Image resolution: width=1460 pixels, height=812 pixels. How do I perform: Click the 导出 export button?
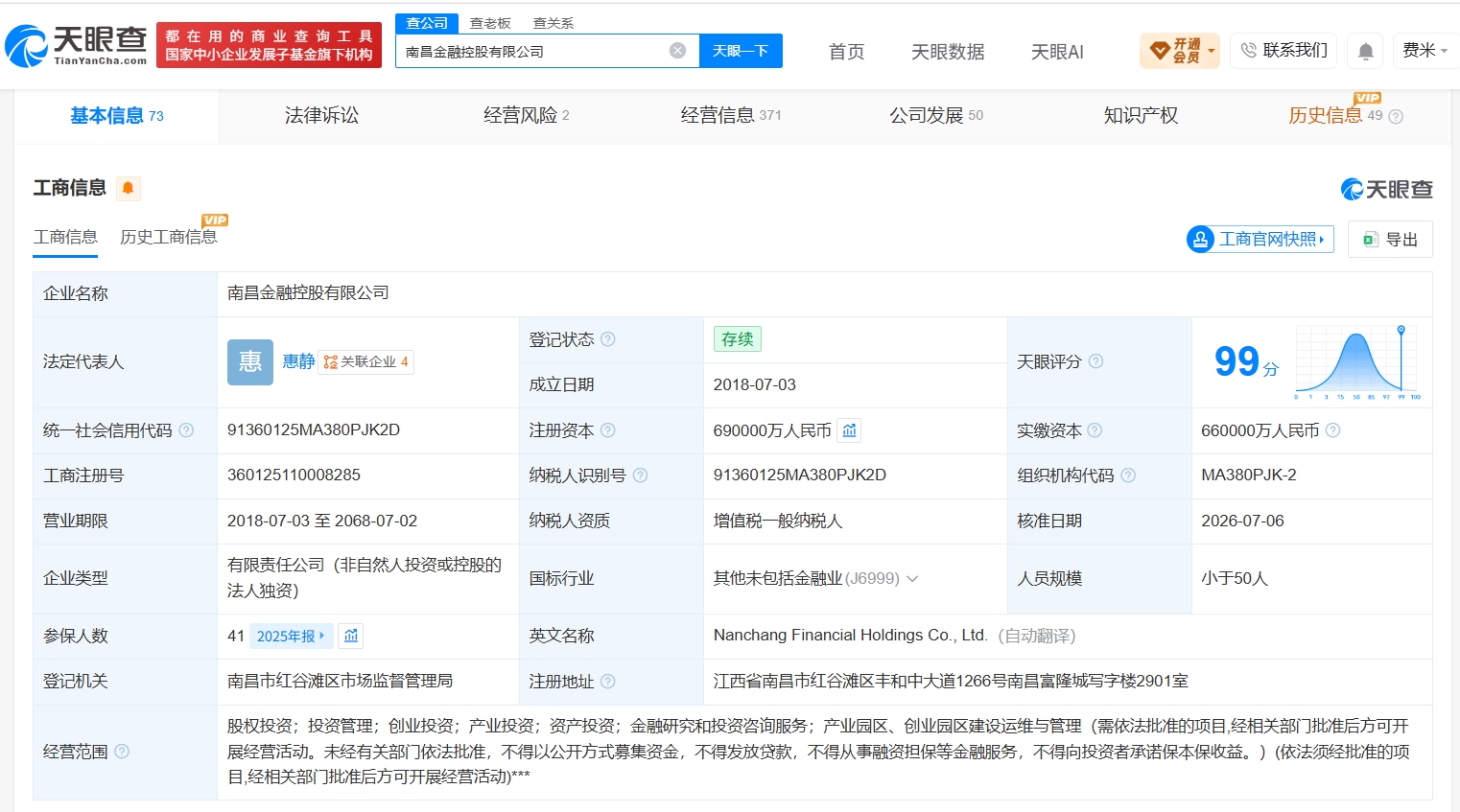pyautogui.click(x=1390, y=240)
